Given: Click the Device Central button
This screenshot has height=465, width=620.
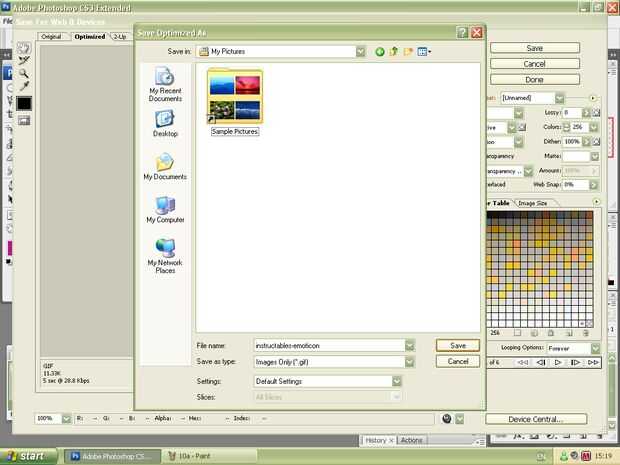Looking at the screenshot, I should (x=536, y=419).
